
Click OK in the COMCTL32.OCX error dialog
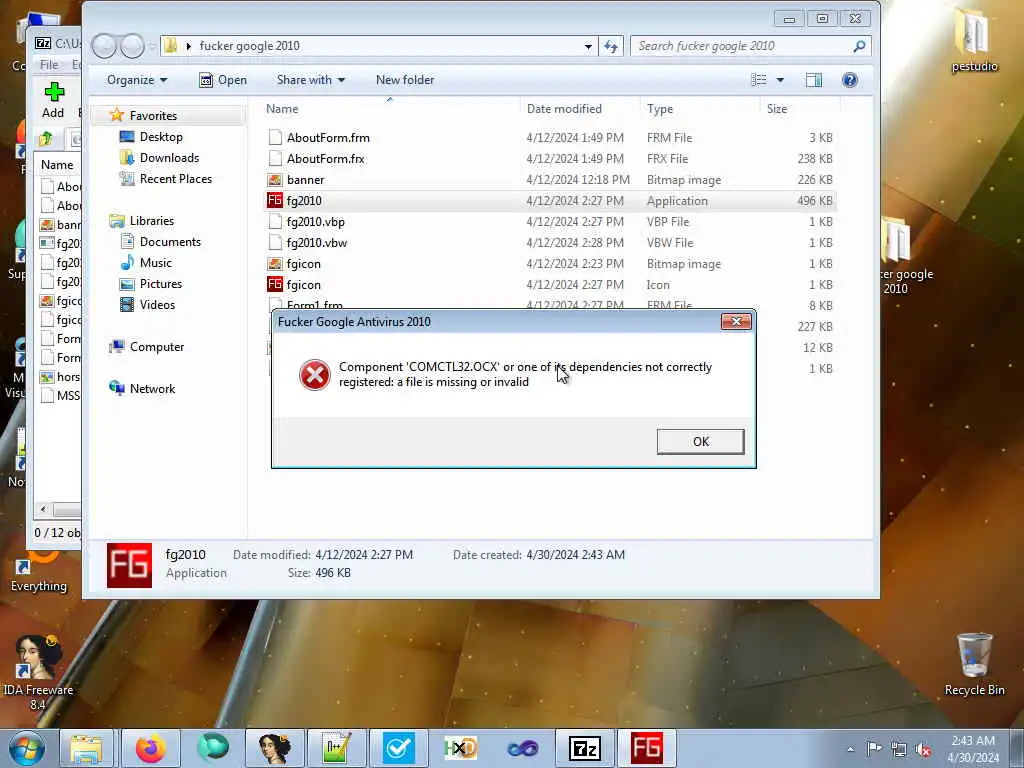point(700,441)
